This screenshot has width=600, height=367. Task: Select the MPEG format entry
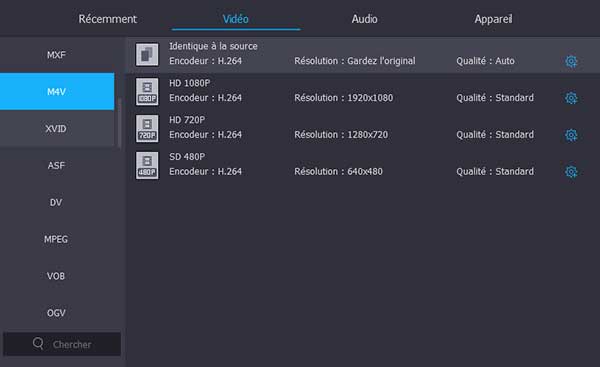click(57, 239)
